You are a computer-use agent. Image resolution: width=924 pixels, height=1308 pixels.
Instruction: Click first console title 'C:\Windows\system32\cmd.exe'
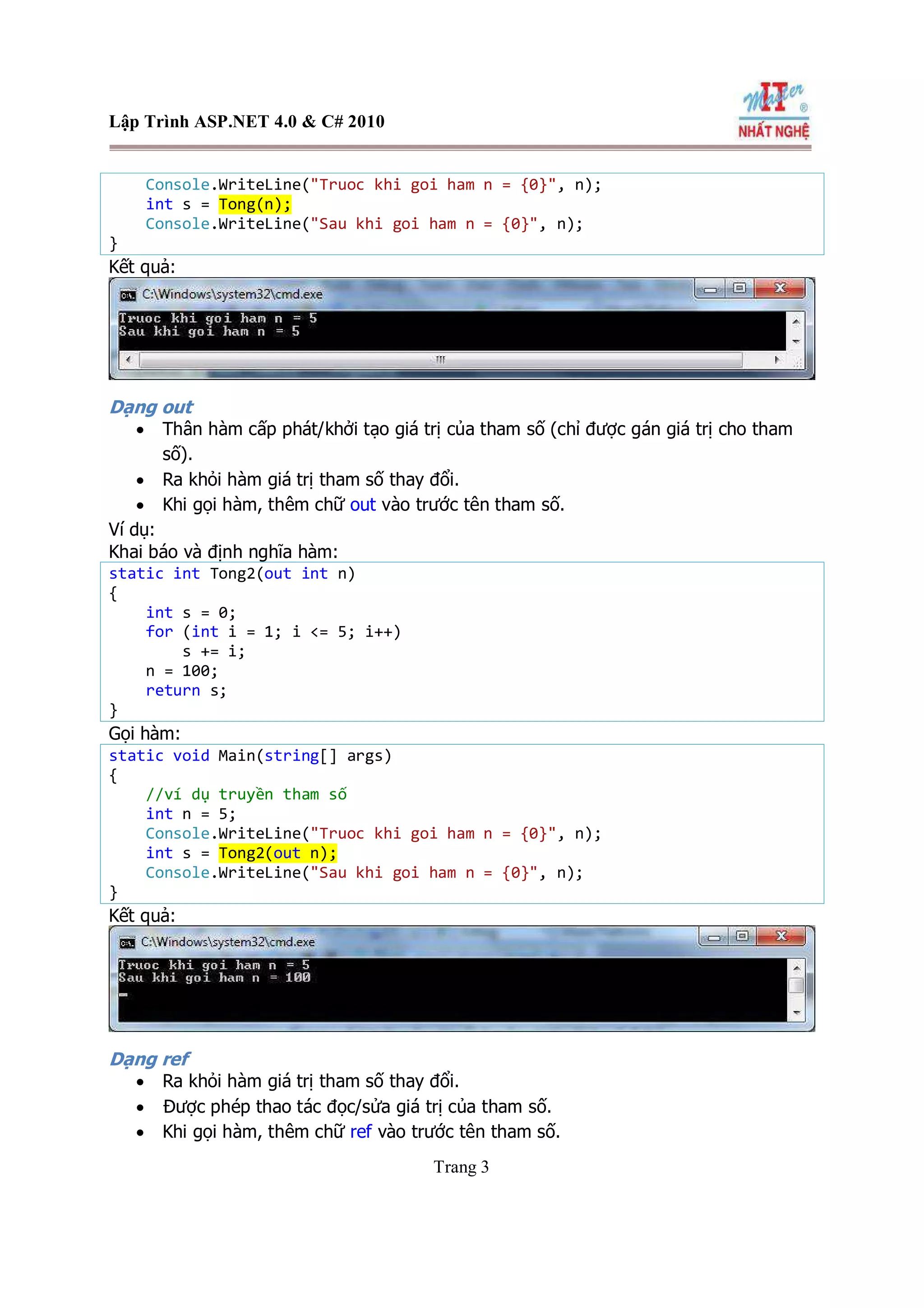point(232,295)
